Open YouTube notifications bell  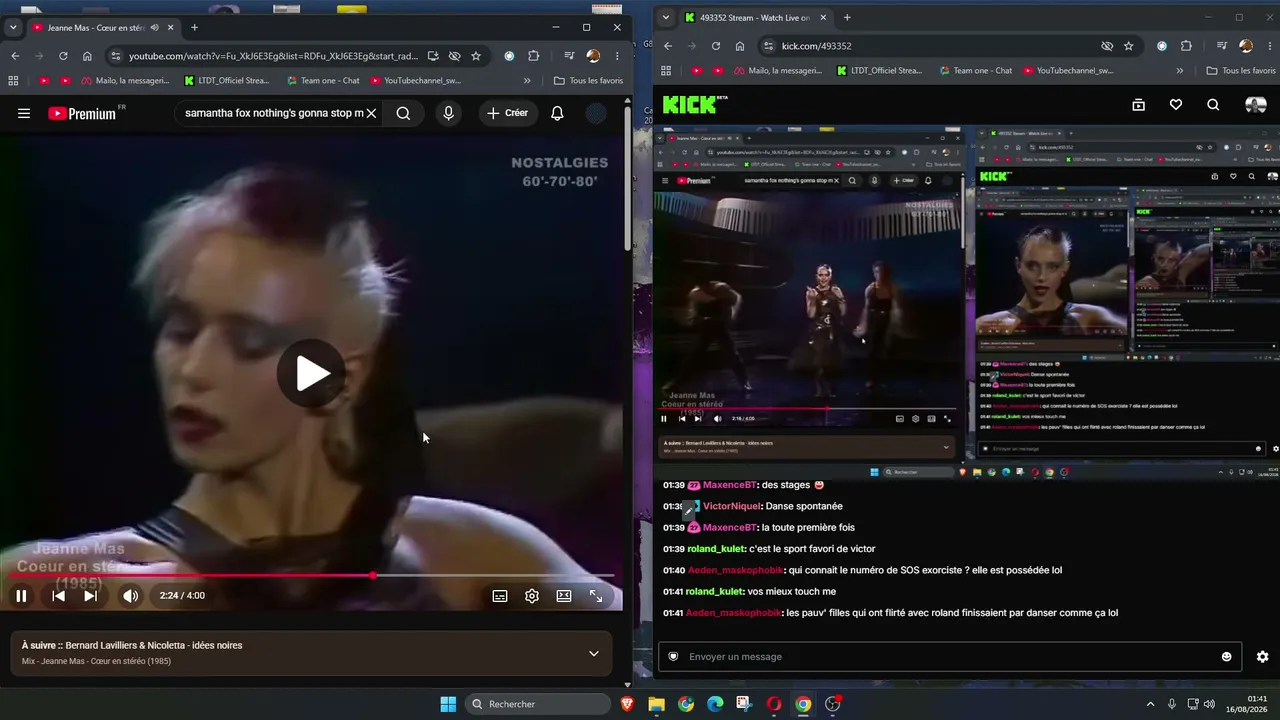557,113
